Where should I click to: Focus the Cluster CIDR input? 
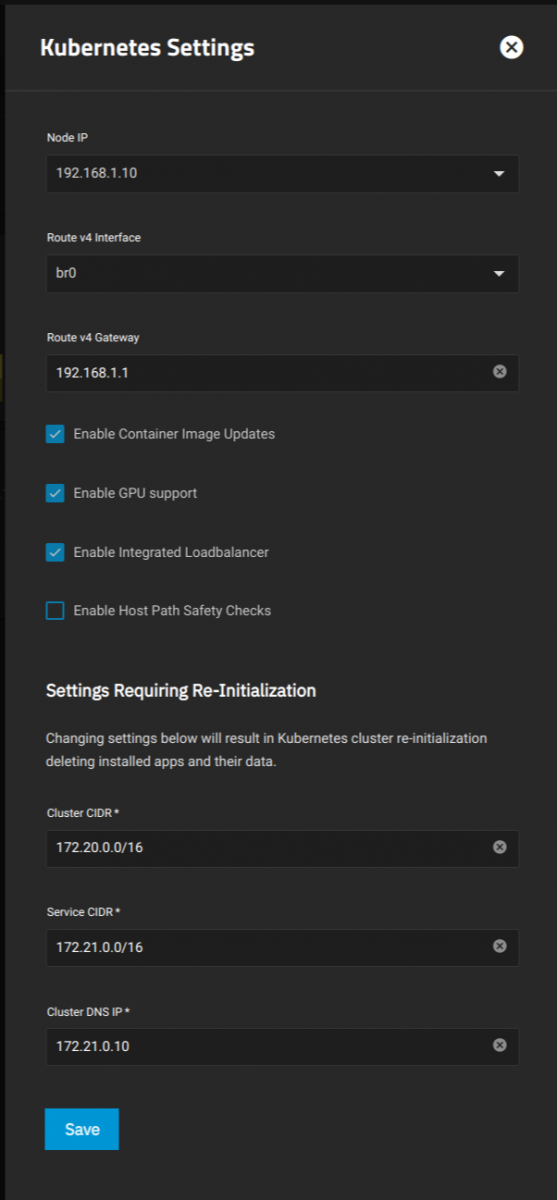(270, 848)
